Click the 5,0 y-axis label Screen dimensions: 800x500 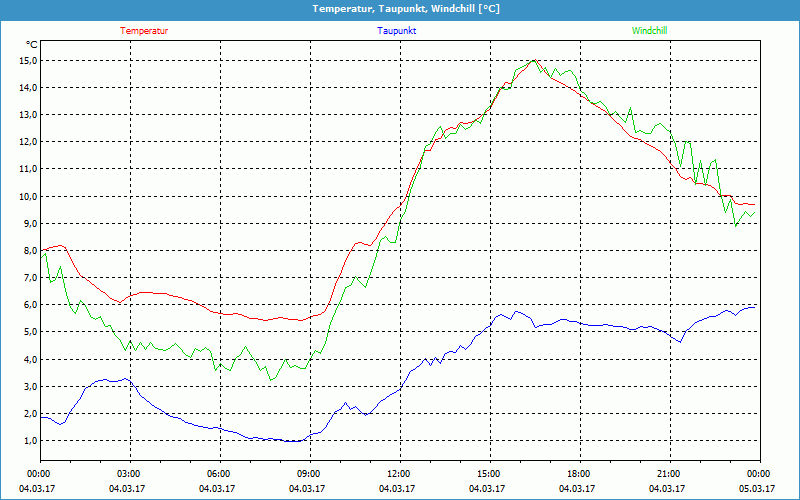point(30,332)
